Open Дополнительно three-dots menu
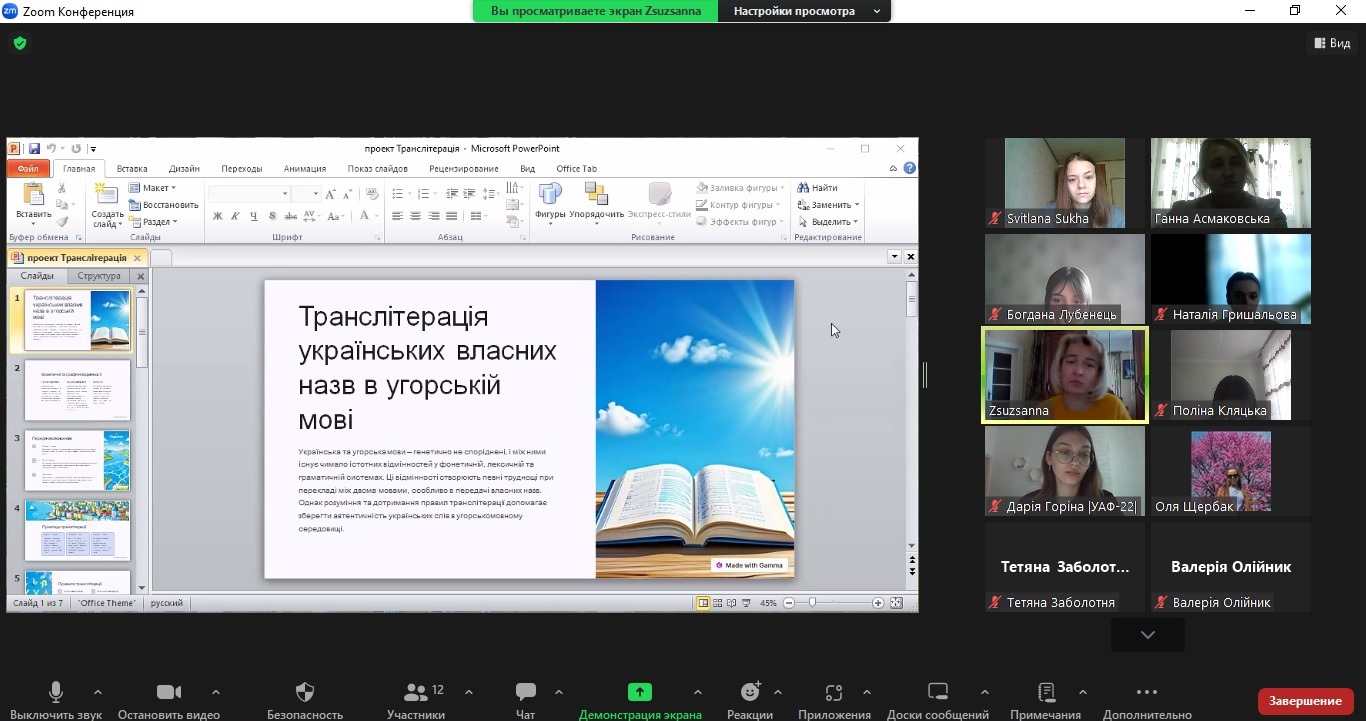 [x=1147, y=692]
